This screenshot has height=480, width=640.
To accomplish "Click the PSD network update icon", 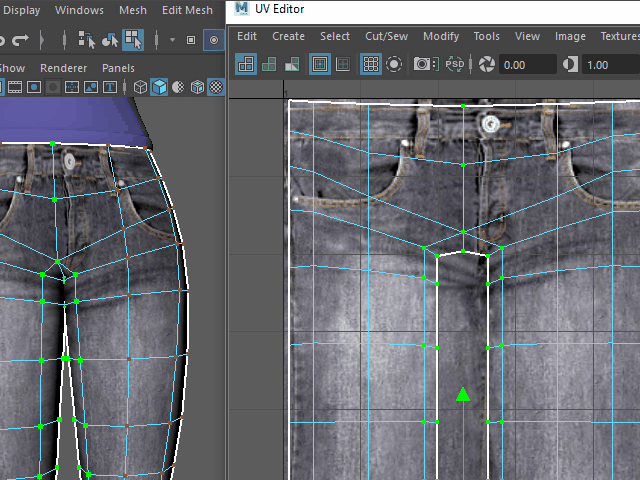I will (454, 64).
